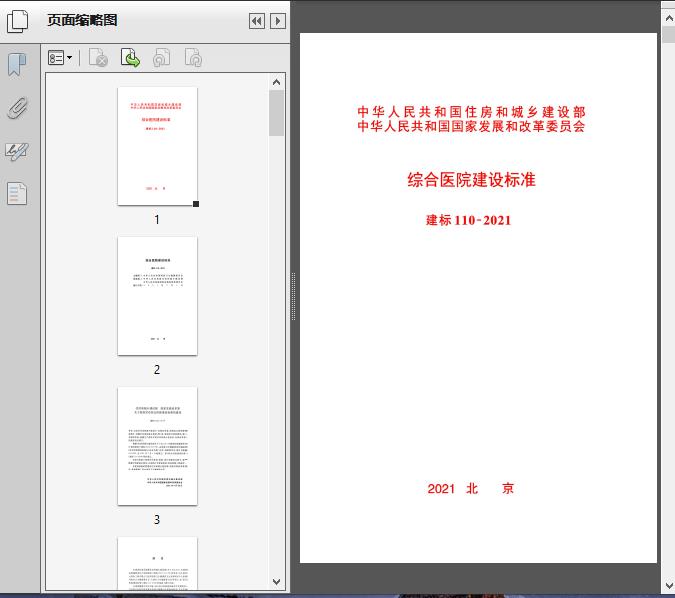Click the 页面缩略图 panel title
Screen dimensions: 675x598
(x=82, y=20)
